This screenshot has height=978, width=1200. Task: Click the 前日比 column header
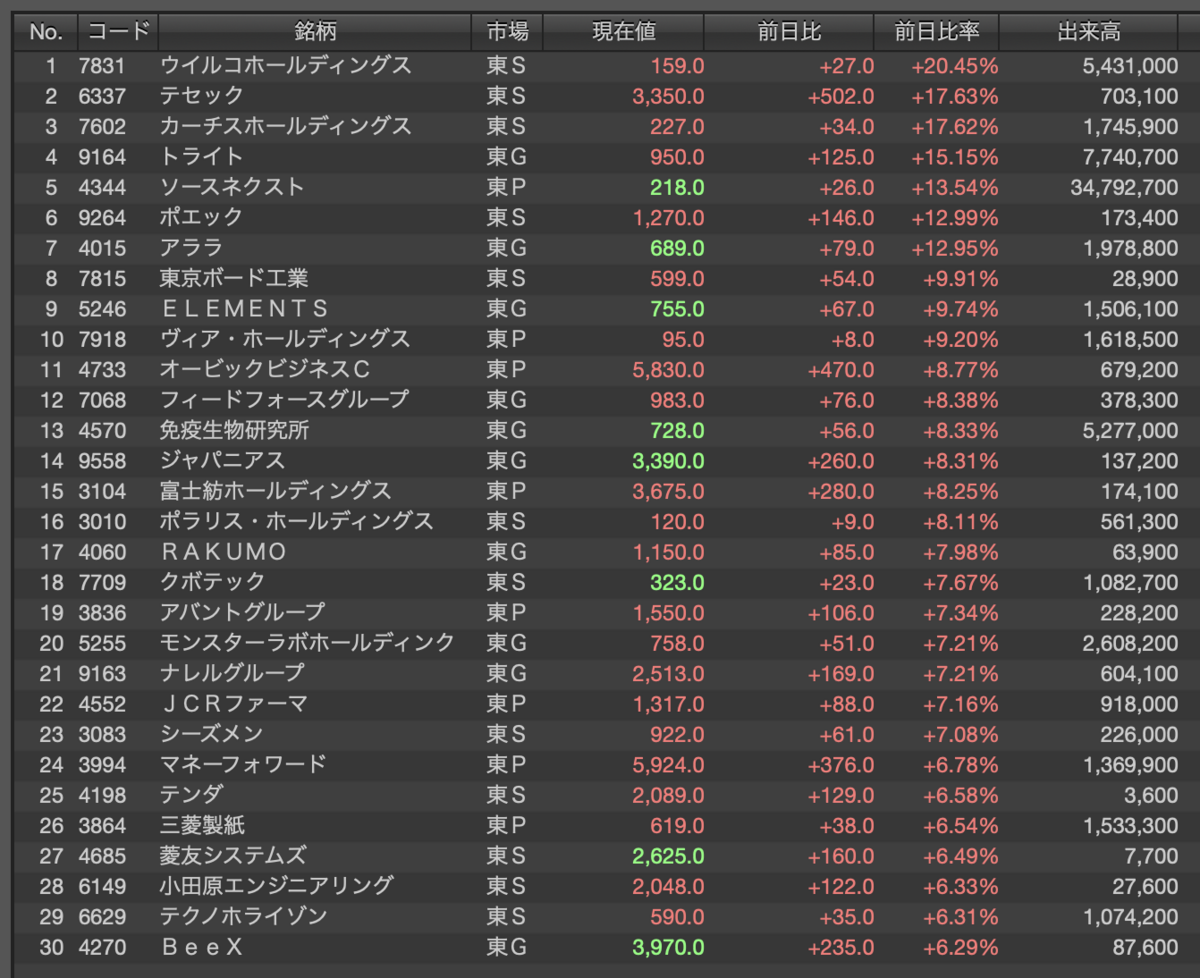click(789, 32)
